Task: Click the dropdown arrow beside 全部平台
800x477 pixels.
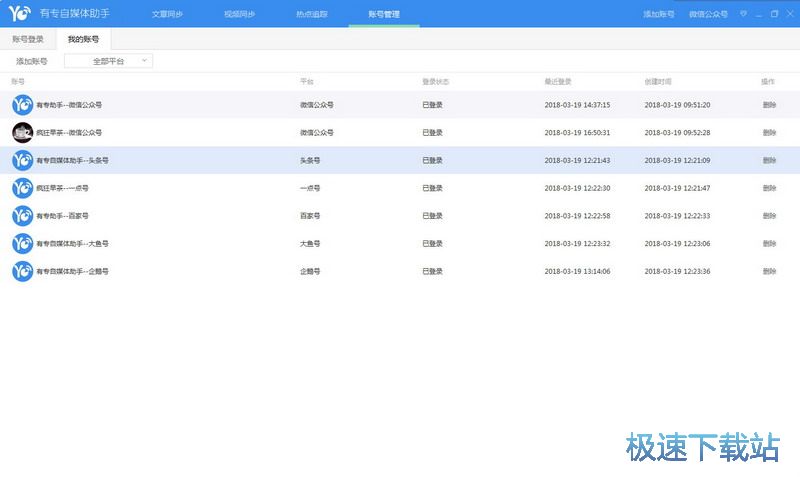Action: click(x=144, y=61)
